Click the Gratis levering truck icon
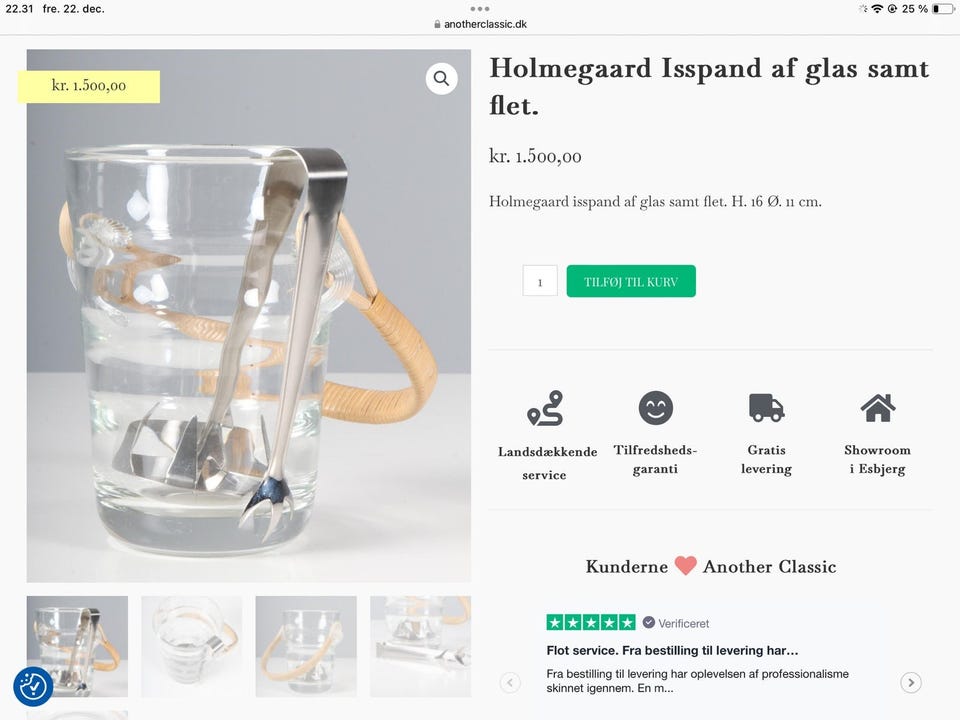This screenshot has height=720, width=960. tap(766, 408)
